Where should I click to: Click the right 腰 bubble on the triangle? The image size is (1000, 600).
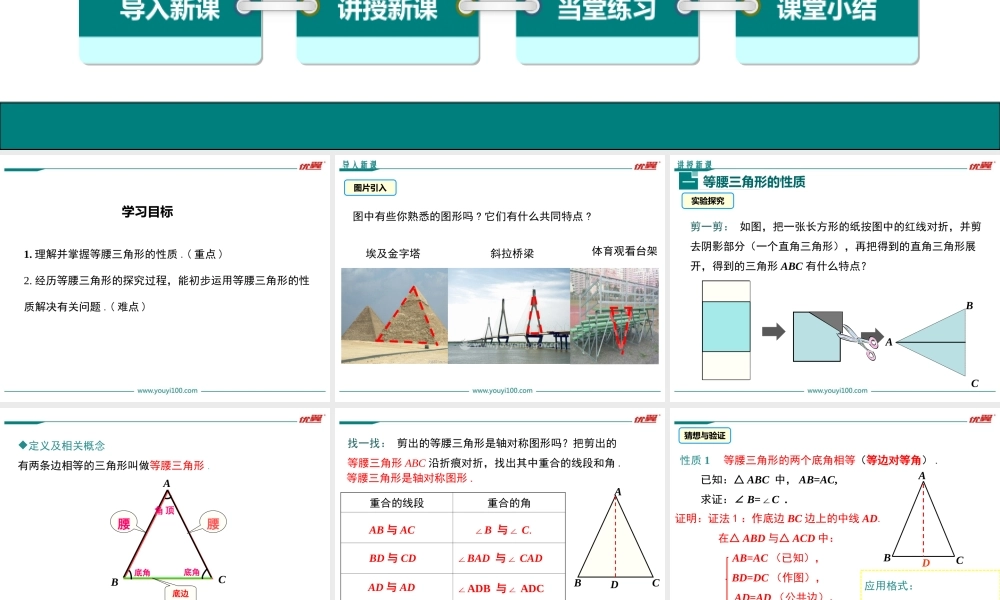point(212,523)
